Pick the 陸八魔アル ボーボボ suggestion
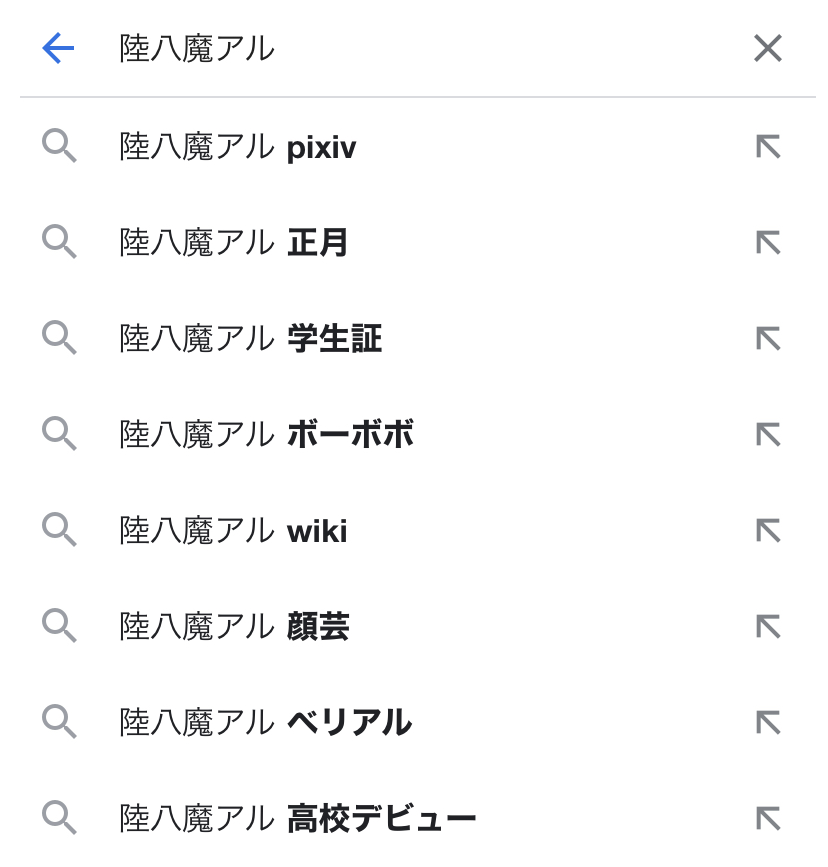The height and width of the screenshot is (867, 828). coord(266,435)
